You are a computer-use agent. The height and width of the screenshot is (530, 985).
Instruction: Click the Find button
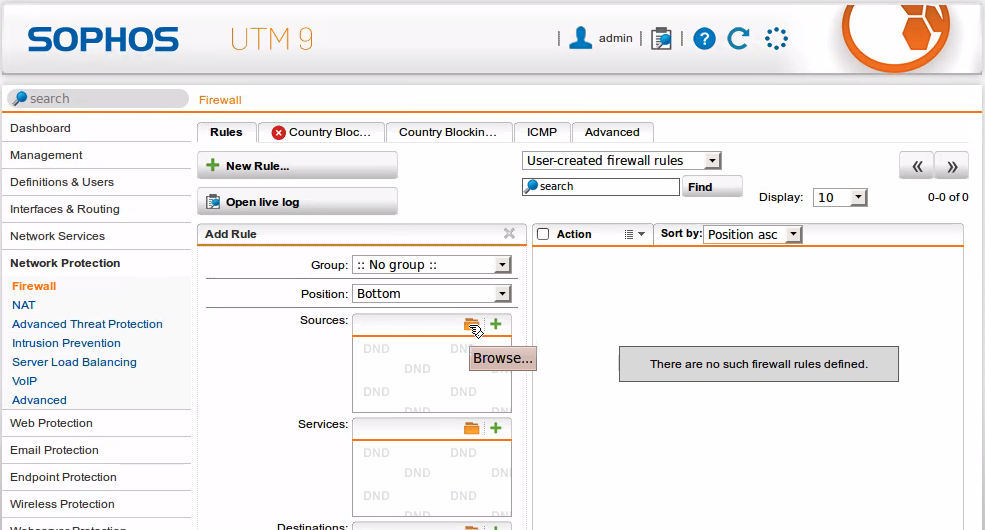coord(712,187)
